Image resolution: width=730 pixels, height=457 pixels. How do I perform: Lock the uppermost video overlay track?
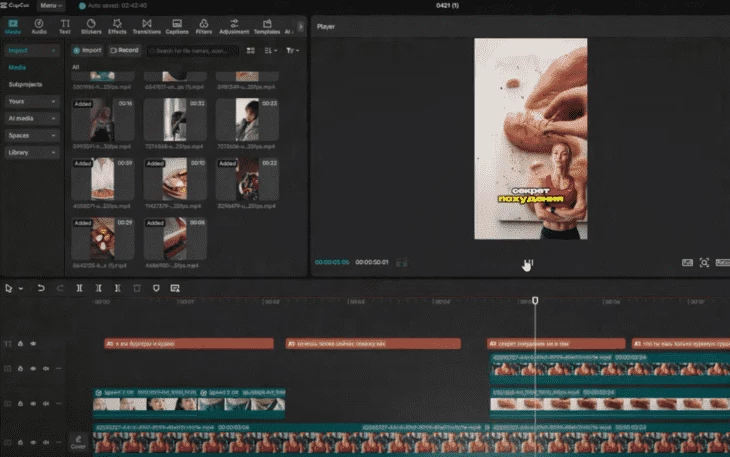coord(20,368)
